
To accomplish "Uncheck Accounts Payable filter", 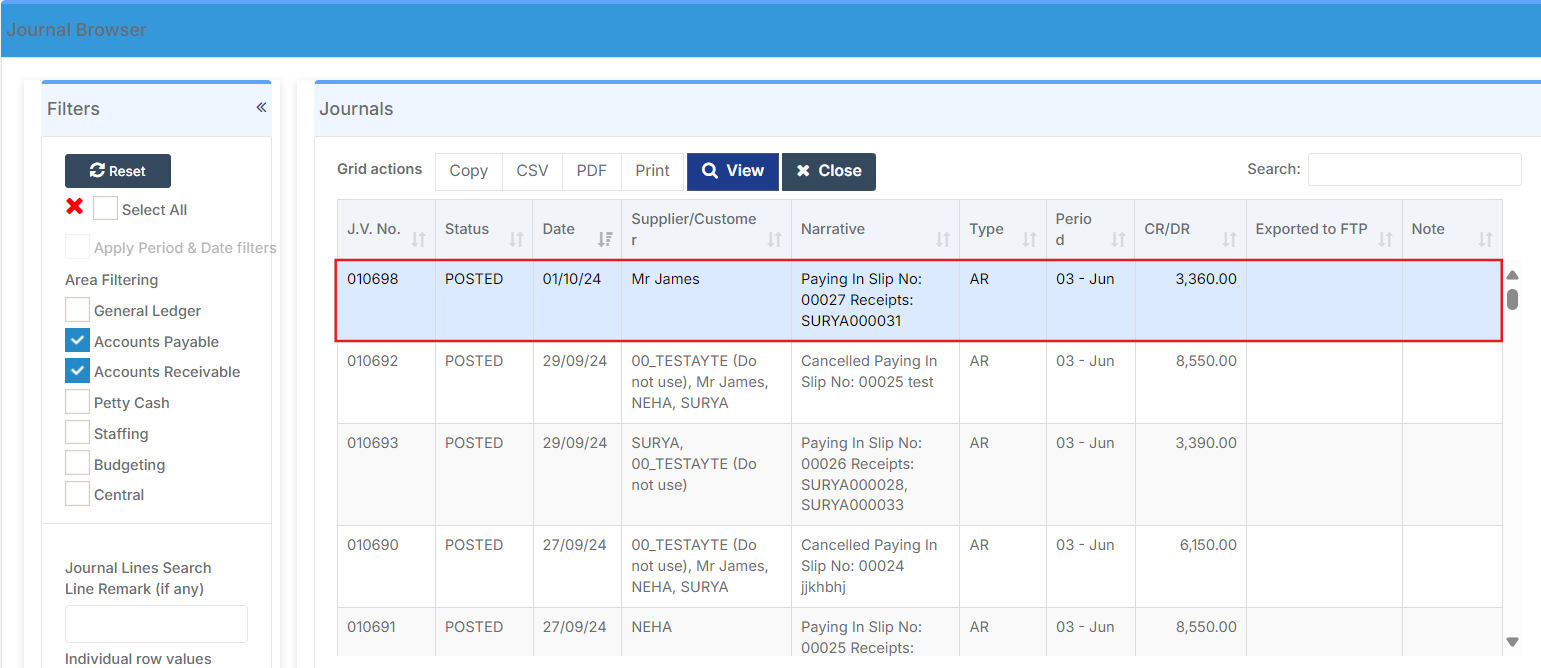I will [78, 341].
